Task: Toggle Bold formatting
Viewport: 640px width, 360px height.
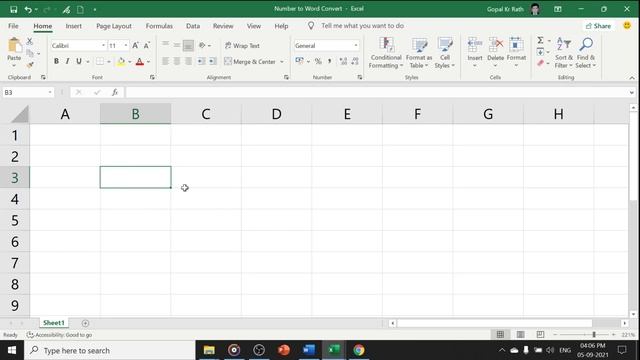Action: pyautogui.click(x=56, y=61)
